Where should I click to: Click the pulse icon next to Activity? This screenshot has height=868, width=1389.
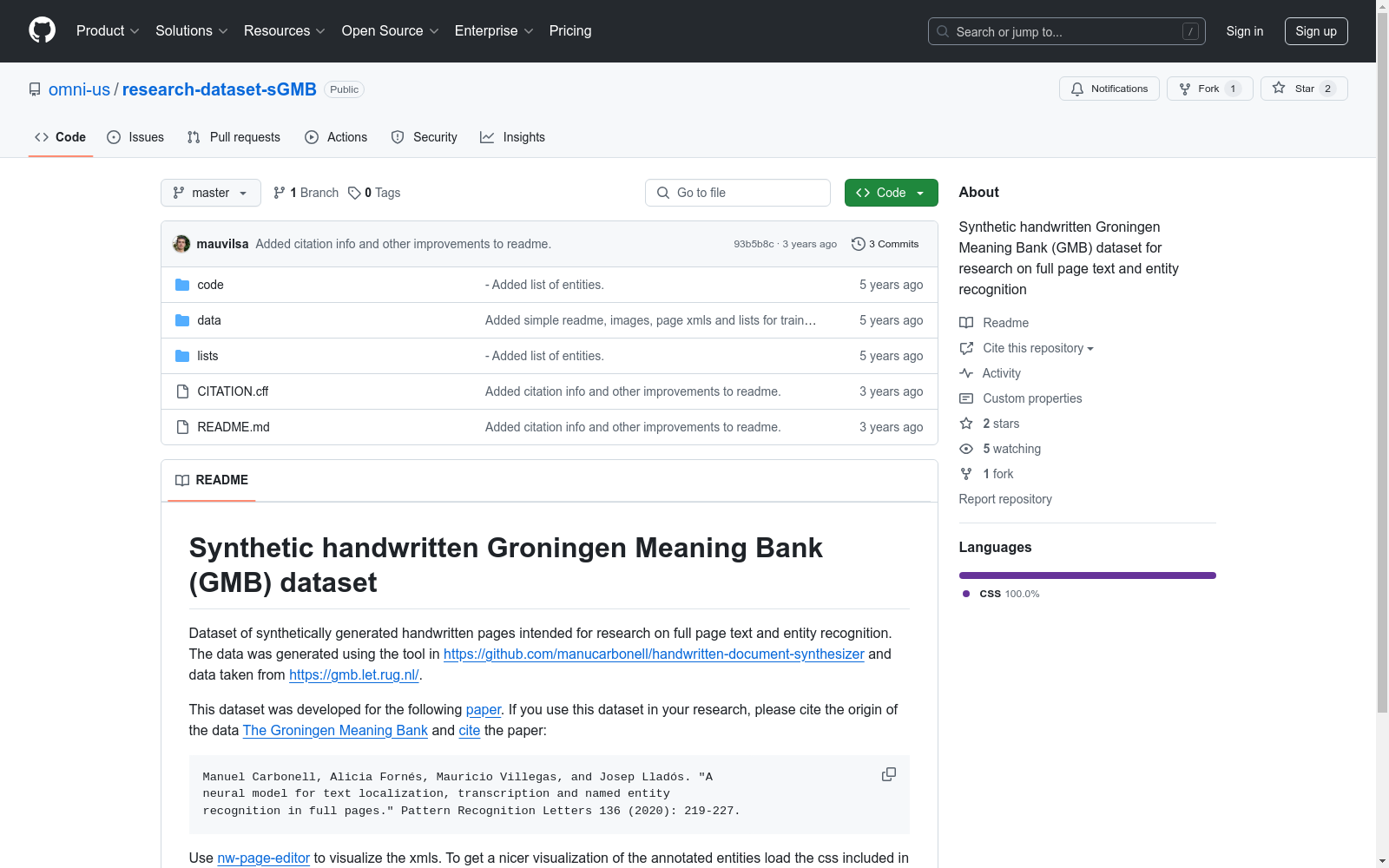pyautogui.click(x=966, y=373)
